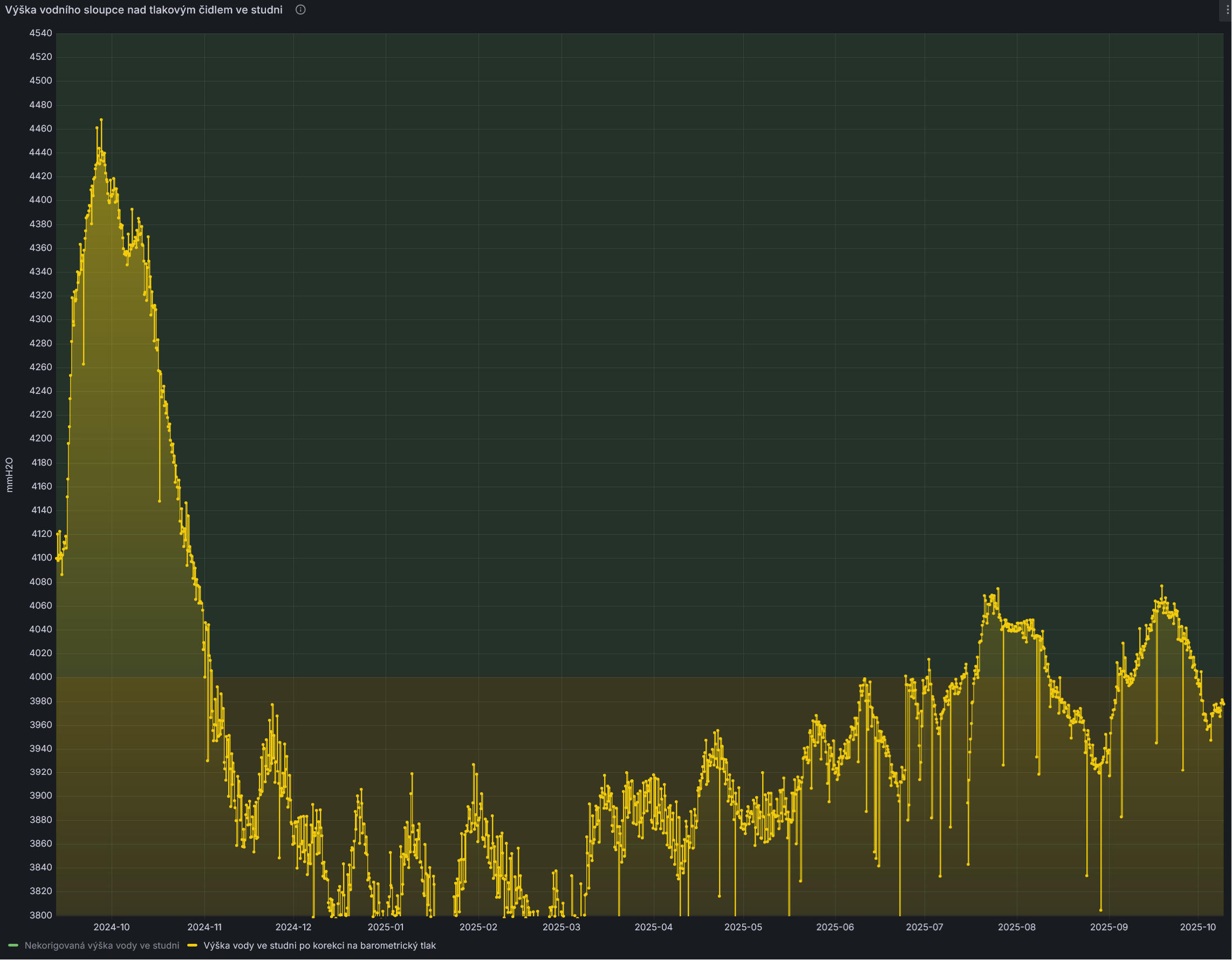Click the panel title 'Výška vodního sloupce'
This screenshot has height=960, width=1232.
click(144, 10)
